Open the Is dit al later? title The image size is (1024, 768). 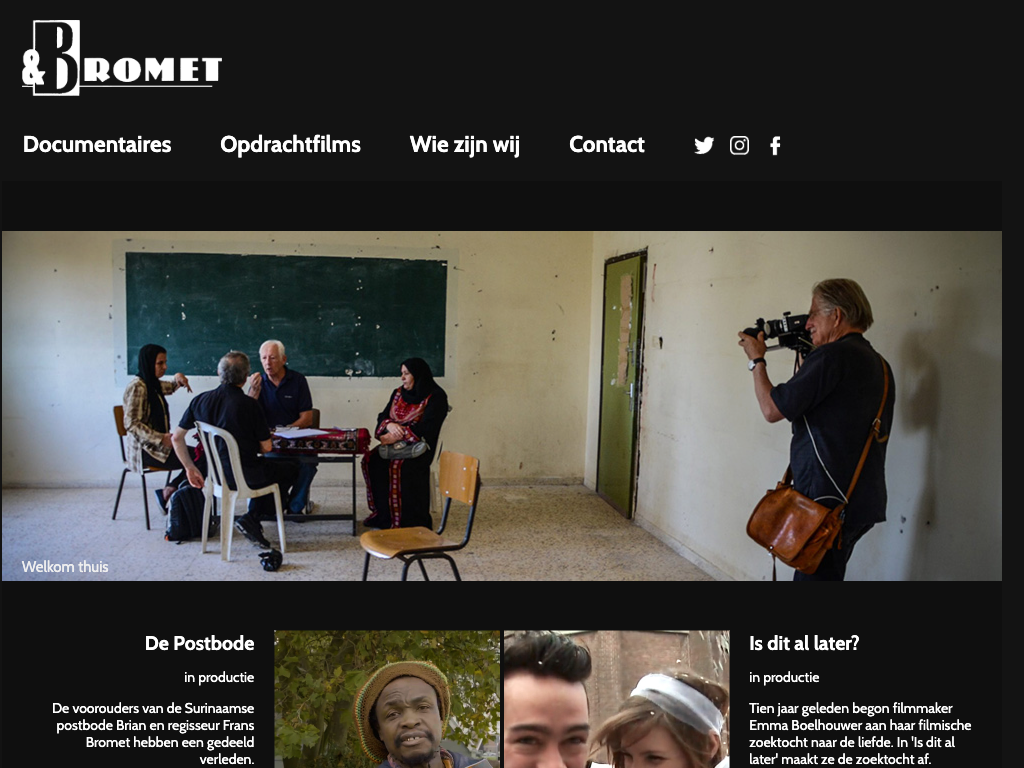click(804, 643)
